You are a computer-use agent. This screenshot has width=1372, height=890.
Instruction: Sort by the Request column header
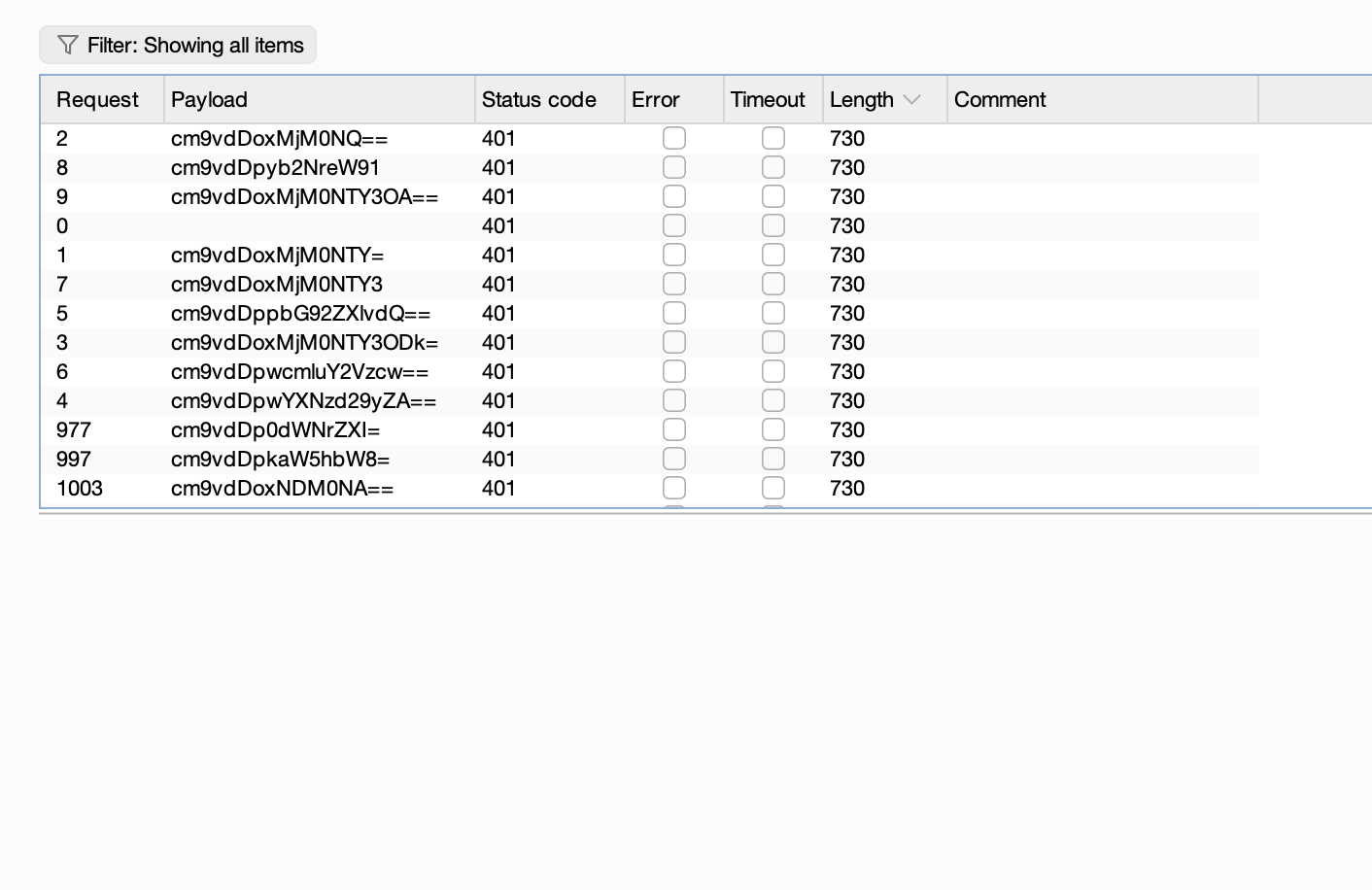(x=103, y=99)
